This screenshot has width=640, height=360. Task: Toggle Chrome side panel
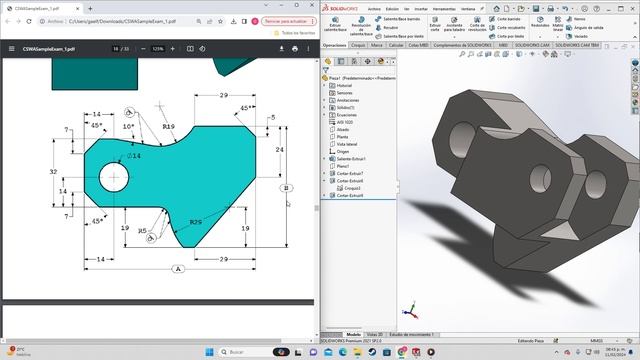pos(244,21)
